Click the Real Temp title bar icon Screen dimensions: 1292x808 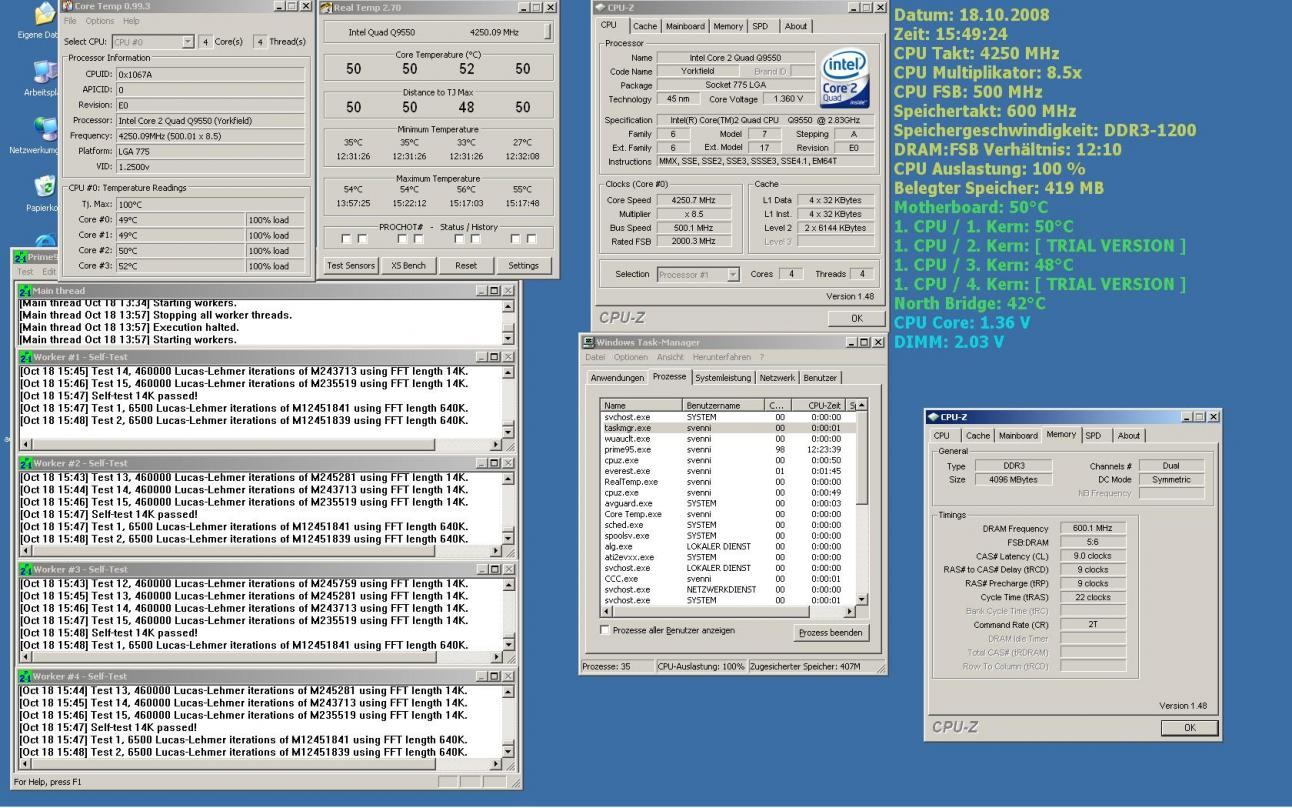pyautogui.click(x=326, y=7)
